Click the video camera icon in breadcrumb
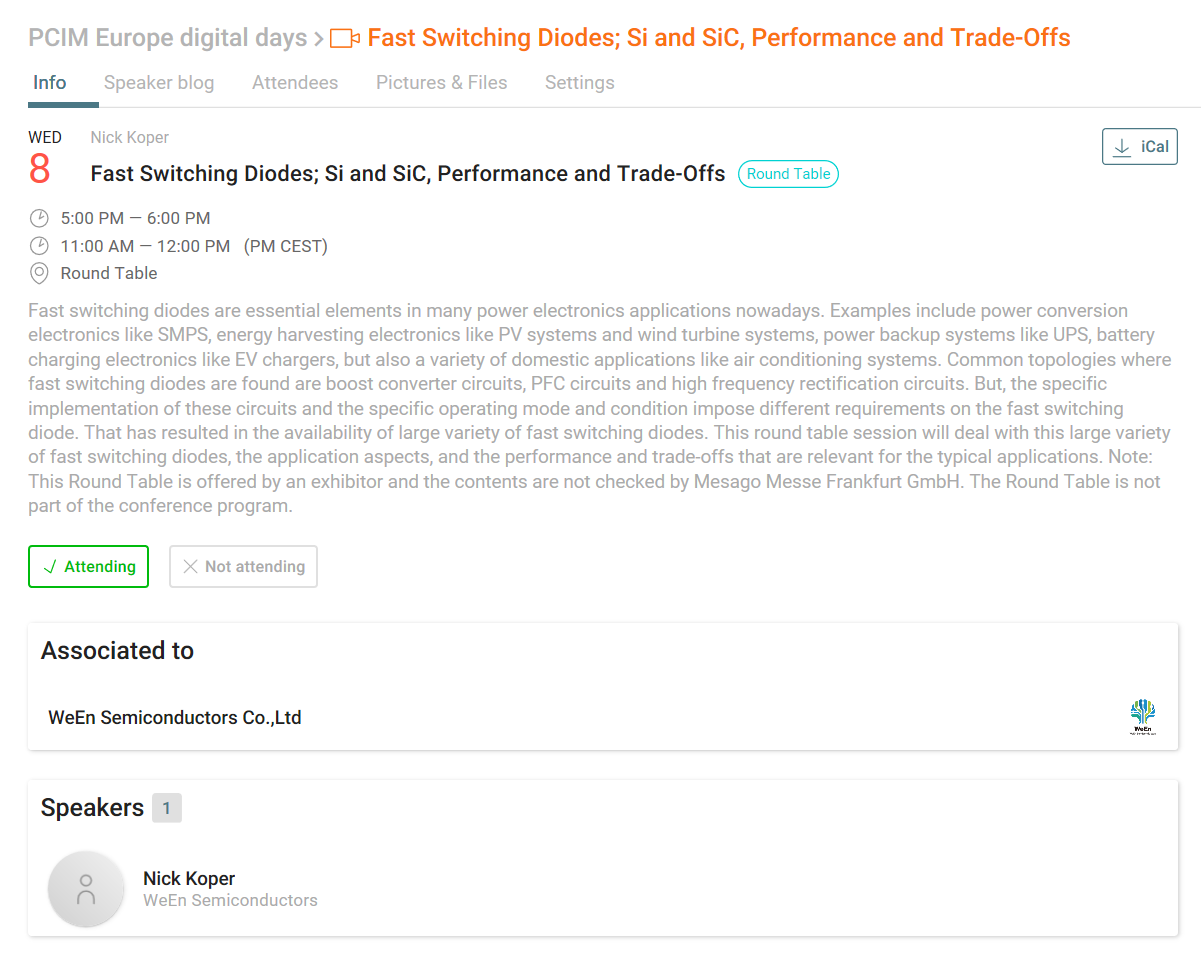Screen dimensions: 1201x966 (x=344, y=39)
